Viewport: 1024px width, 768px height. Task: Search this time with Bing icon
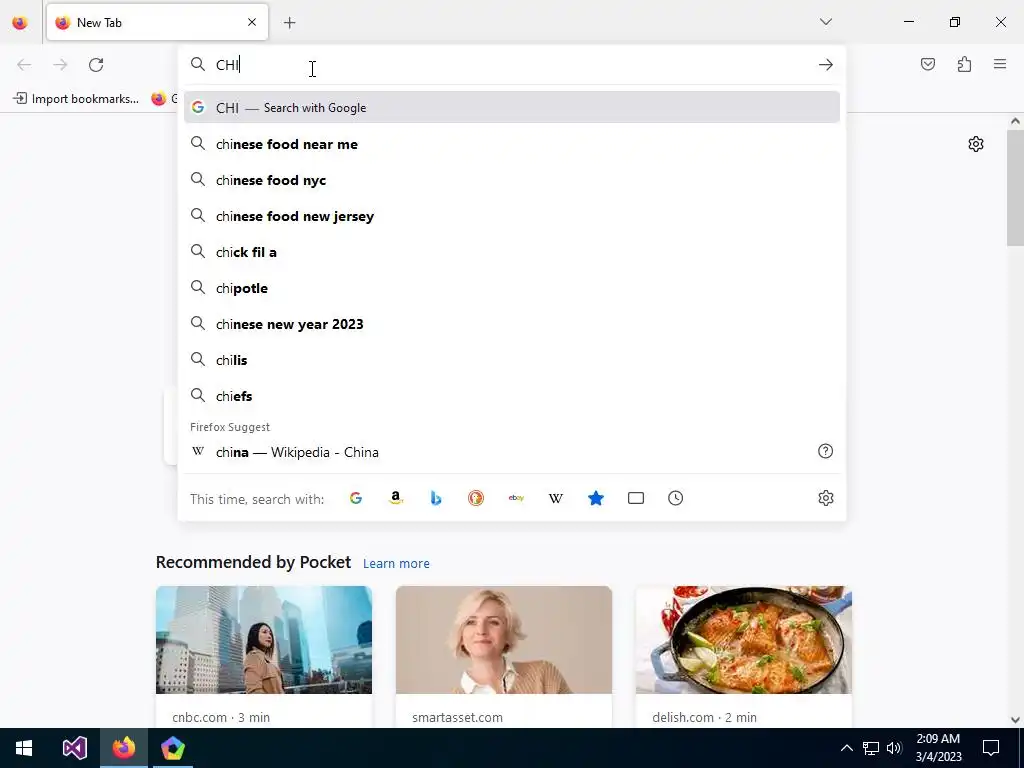[x=436, y=498]
